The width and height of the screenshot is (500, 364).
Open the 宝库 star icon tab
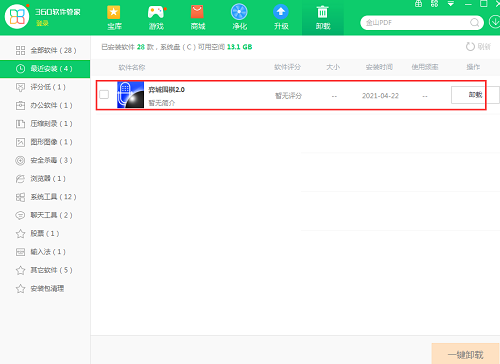click(x=114, y=17)
